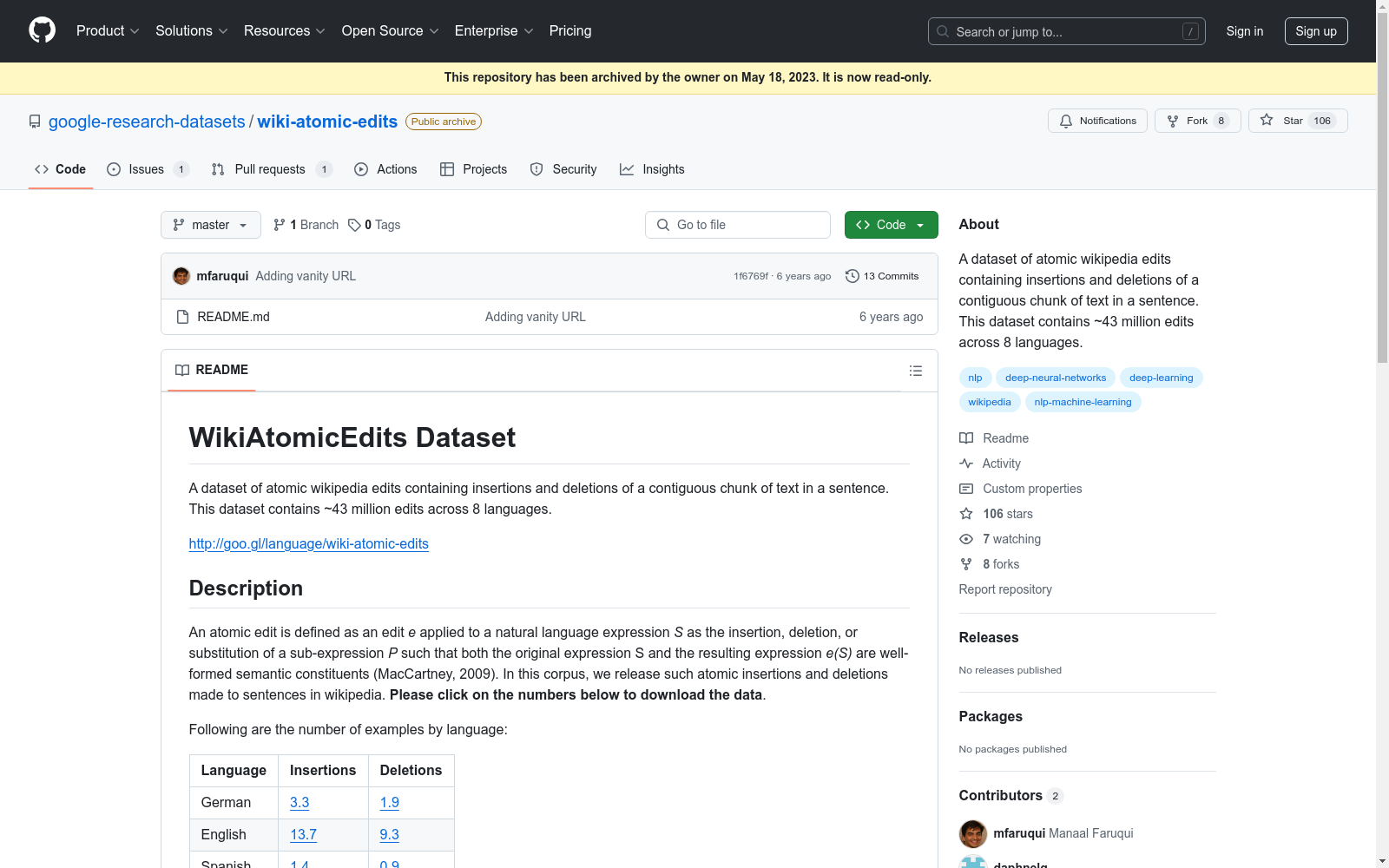This screenshot has width=1389, height=868.
Task: Click the search magnifier icon in header
Action: pos(943,31)
